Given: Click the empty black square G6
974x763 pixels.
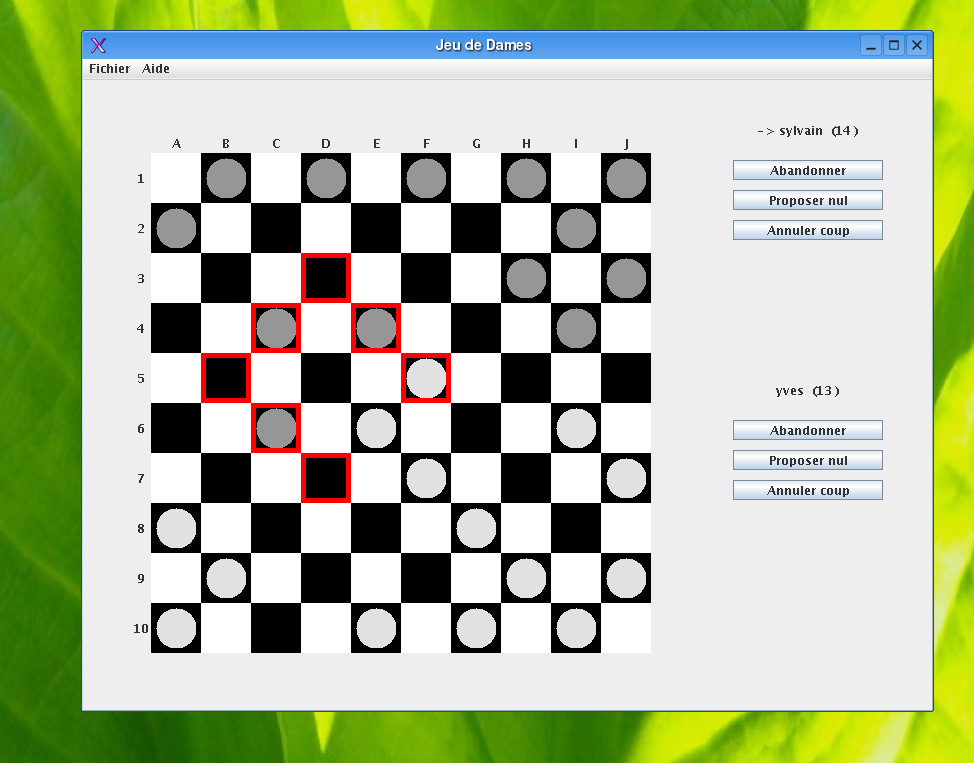Looking at the screenshot, I should coord(476,428).
